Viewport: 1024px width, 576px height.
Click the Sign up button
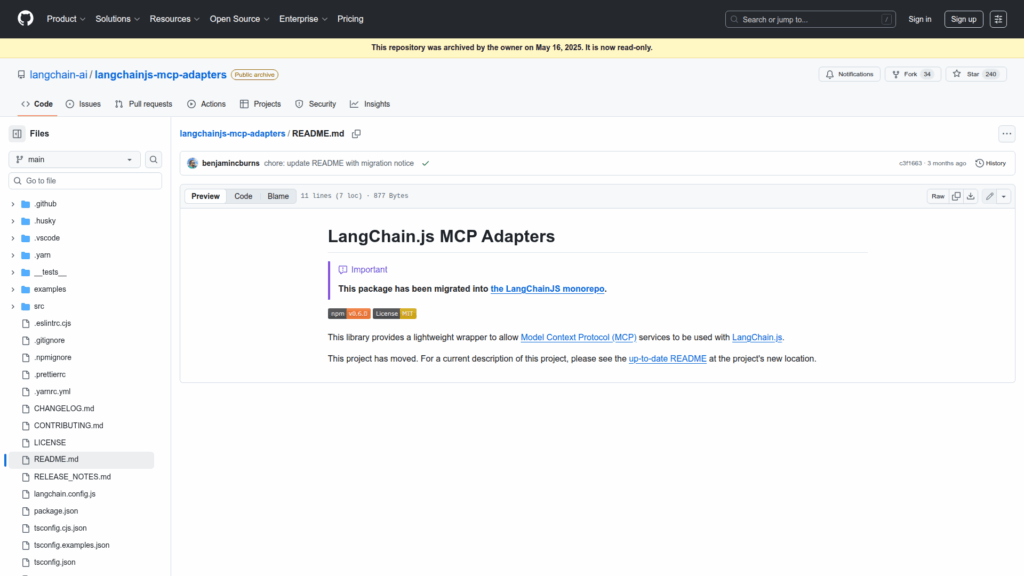[x=963, y=19]
